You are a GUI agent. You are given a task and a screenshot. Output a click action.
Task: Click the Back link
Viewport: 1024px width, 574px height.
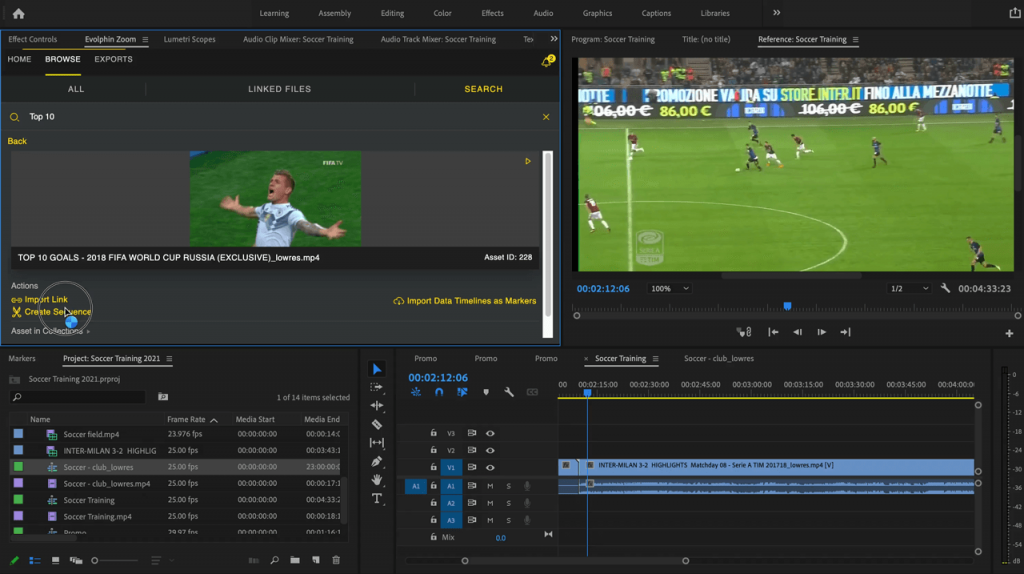click(17, 141)
